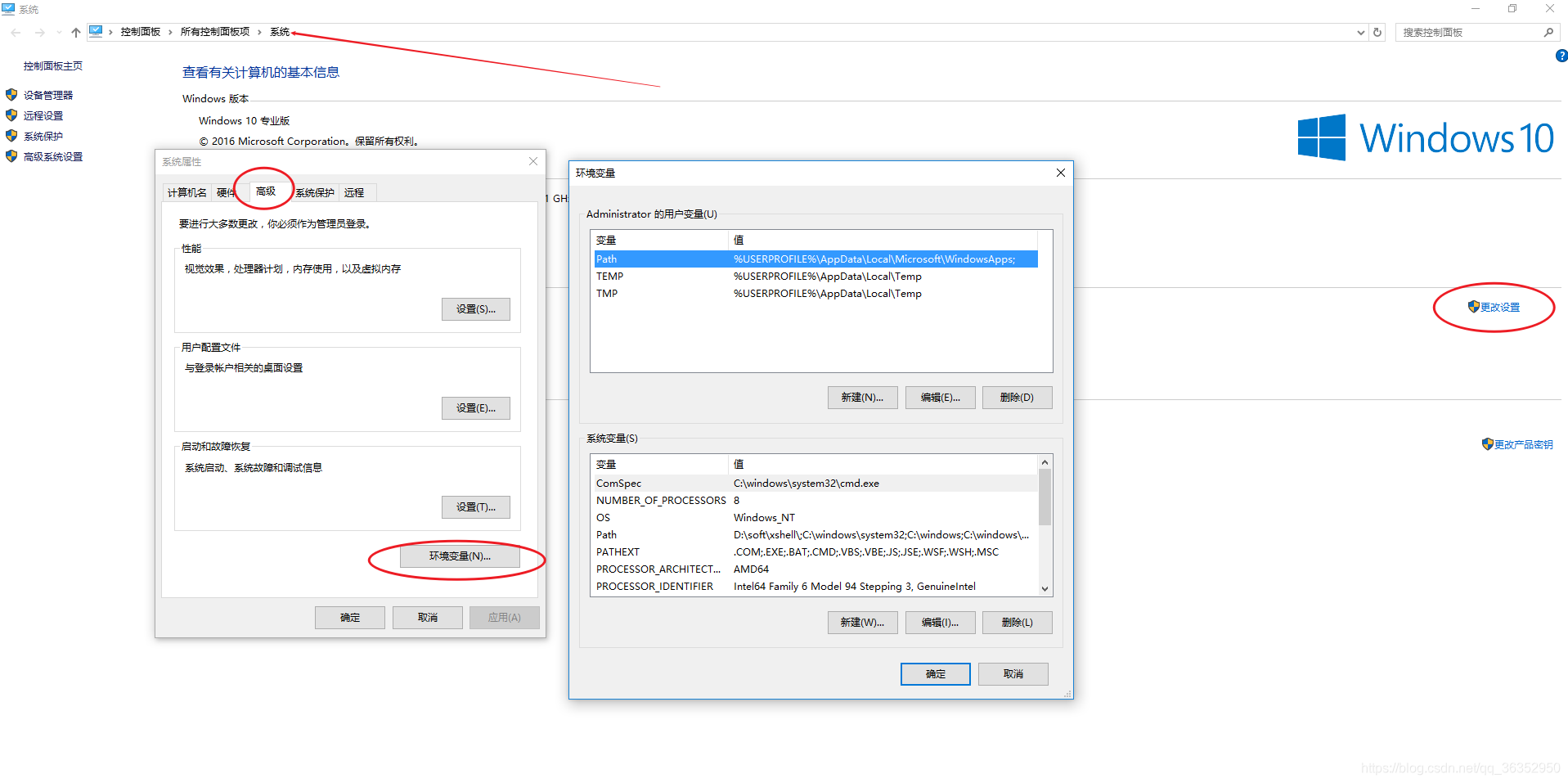Select 控制面板 breadcrumb in address bar
The image size is (1568, 783).
tap(140, 32)
